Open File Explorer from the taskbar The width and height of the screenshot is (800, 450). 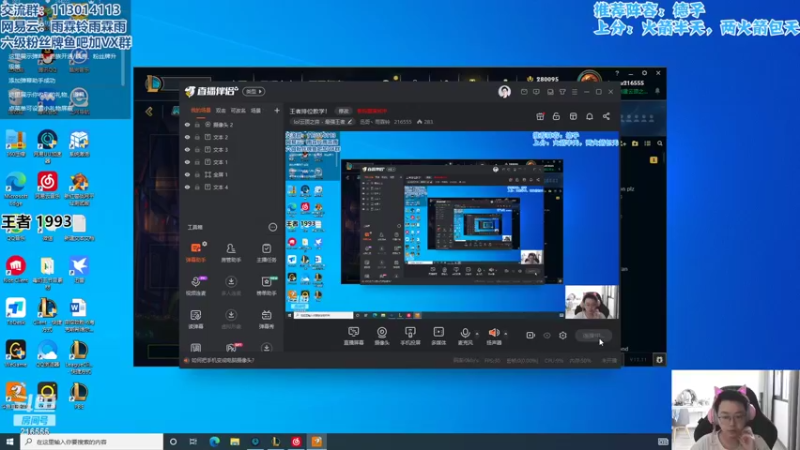235,441
